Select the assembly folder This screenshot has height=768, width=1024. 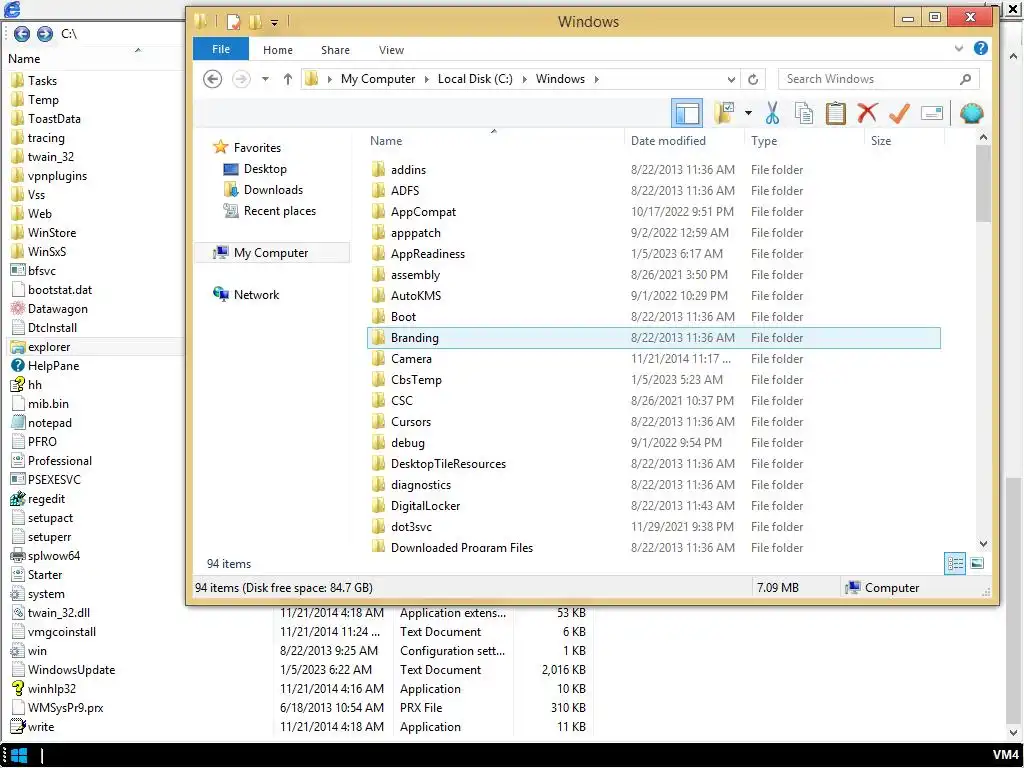point(415,275)
